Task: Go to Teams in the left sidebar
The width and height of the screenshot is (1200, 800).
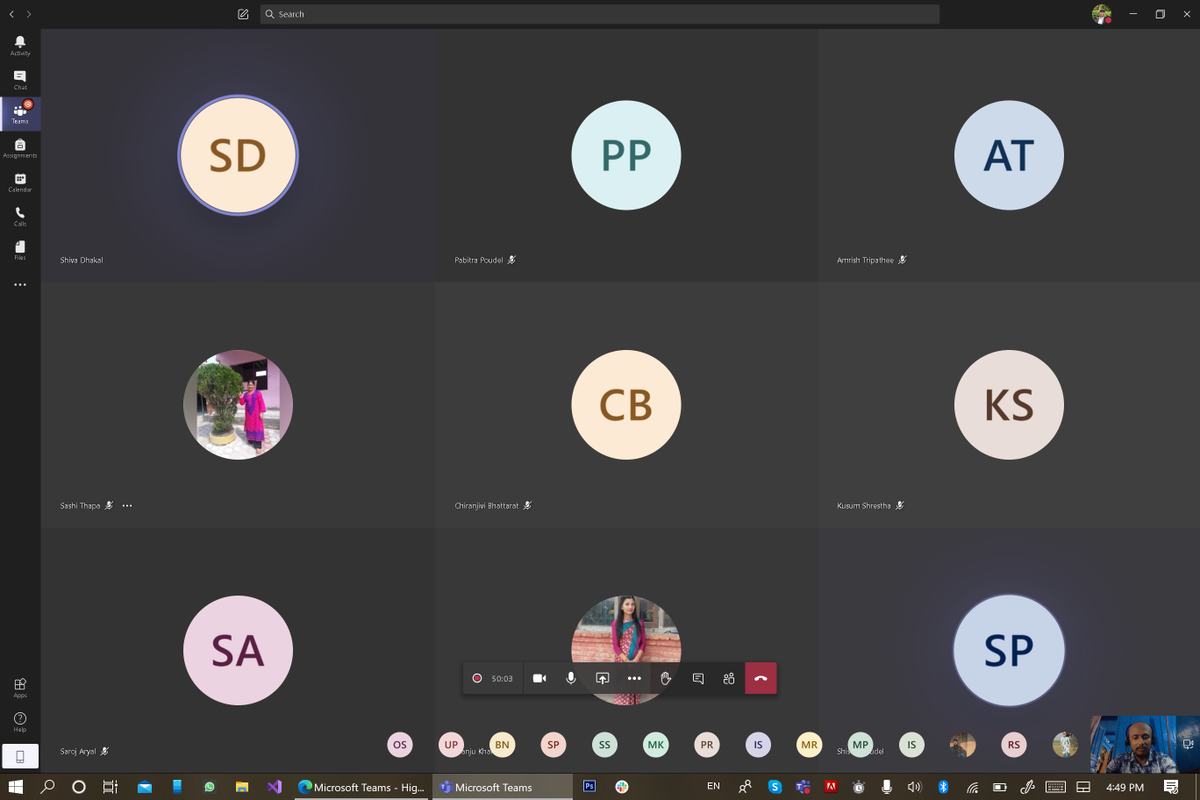Action: 20,113
